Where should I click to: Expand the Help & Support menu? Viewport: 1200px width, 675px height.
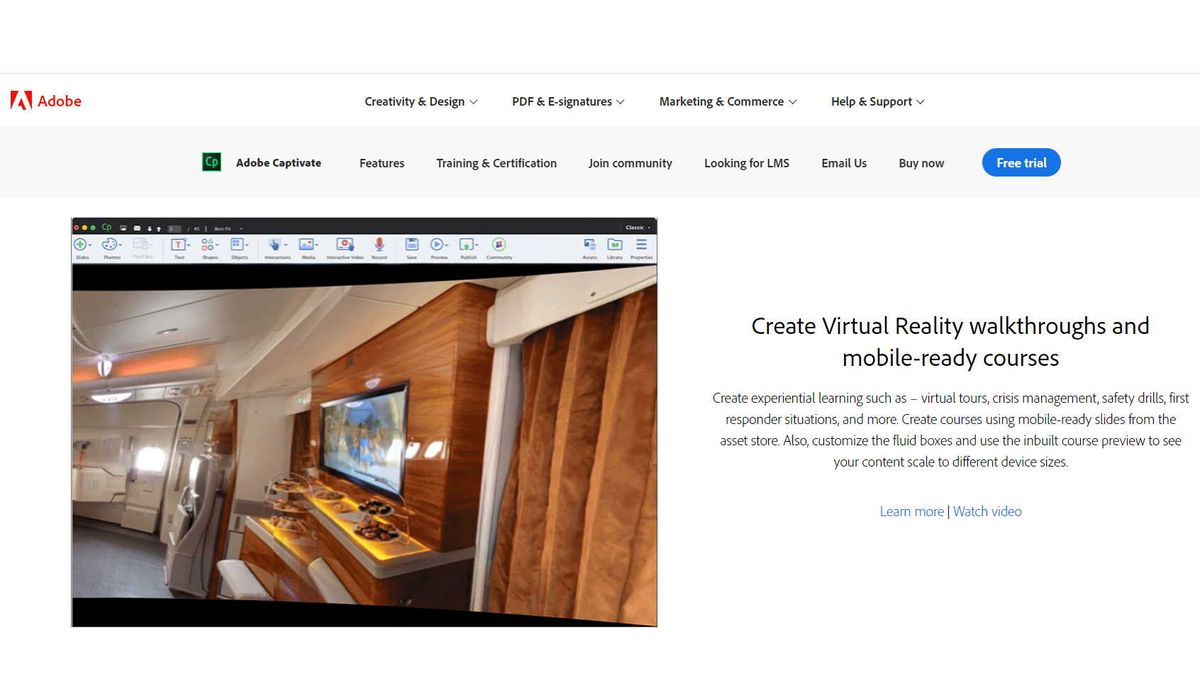(x=877, y=101)
